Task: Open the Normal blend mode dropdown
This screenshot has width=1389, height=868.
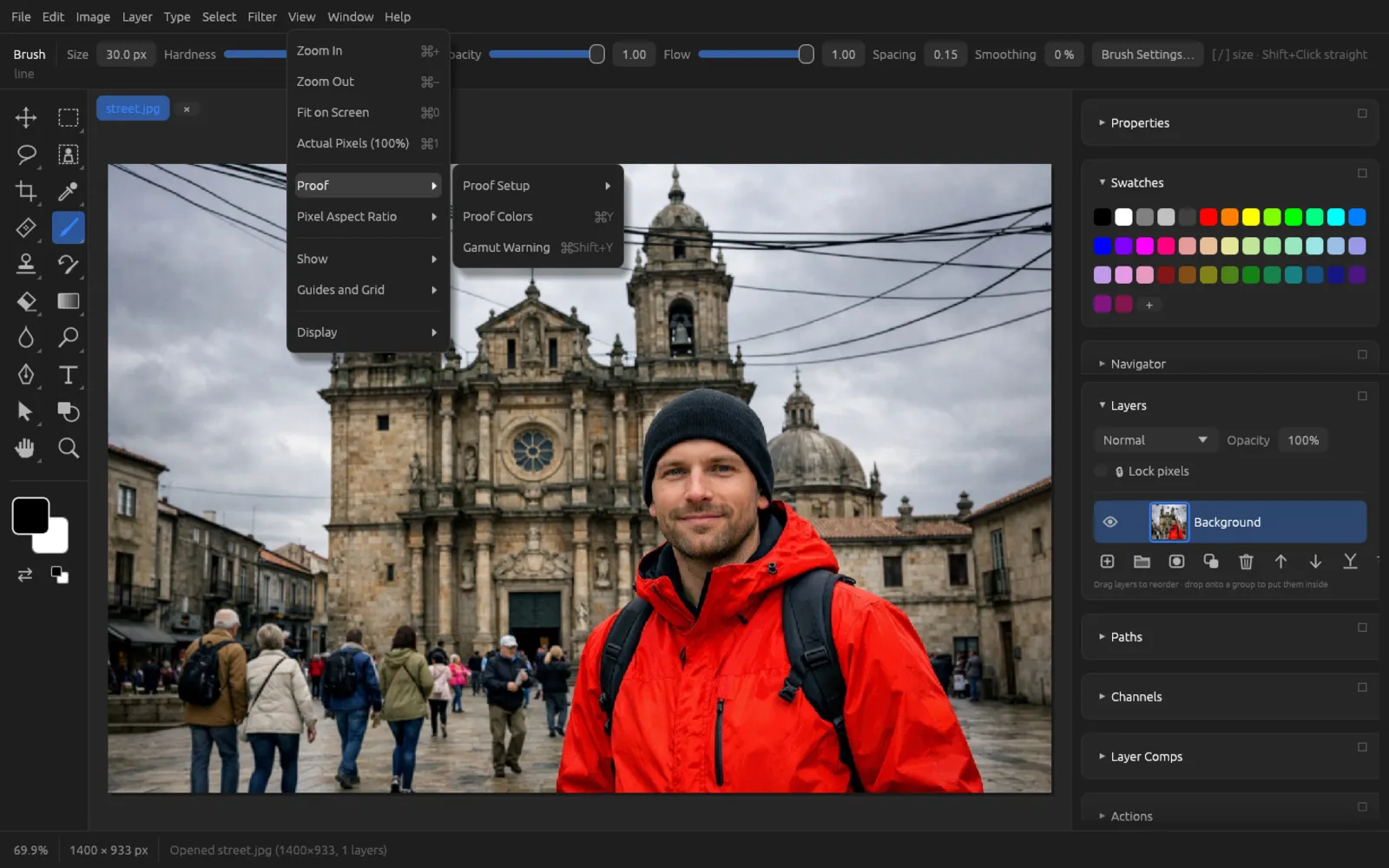Action: (x=1155, y=440)
